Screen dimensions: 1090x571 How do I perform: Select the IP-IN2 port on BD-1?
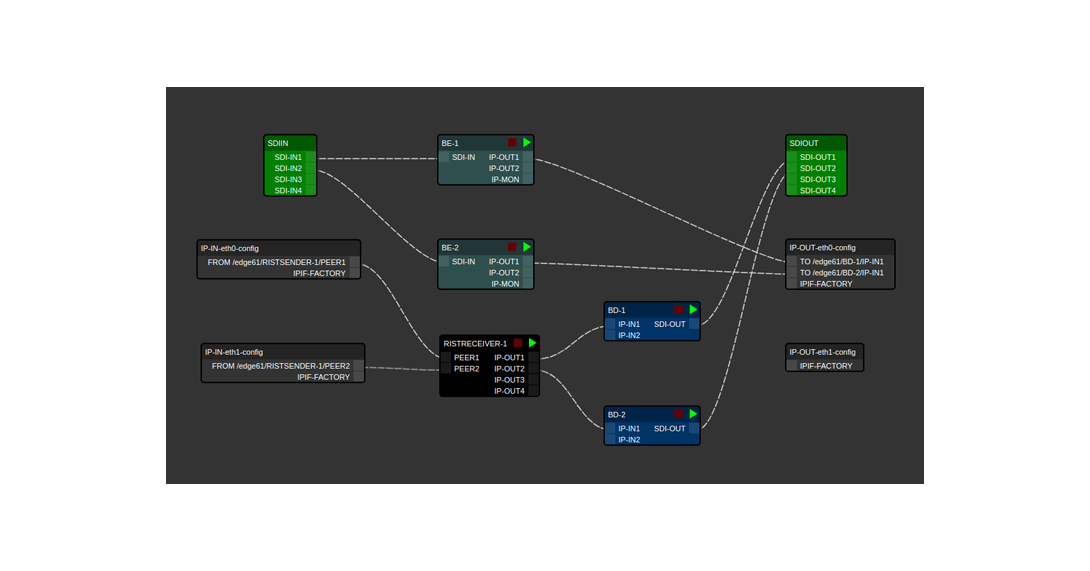629,335
